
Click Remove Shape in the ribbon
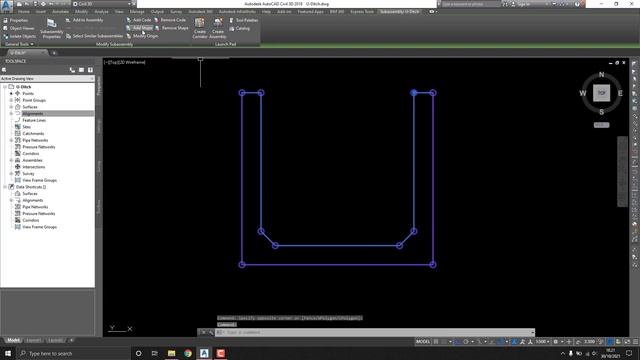click(172, 28)
